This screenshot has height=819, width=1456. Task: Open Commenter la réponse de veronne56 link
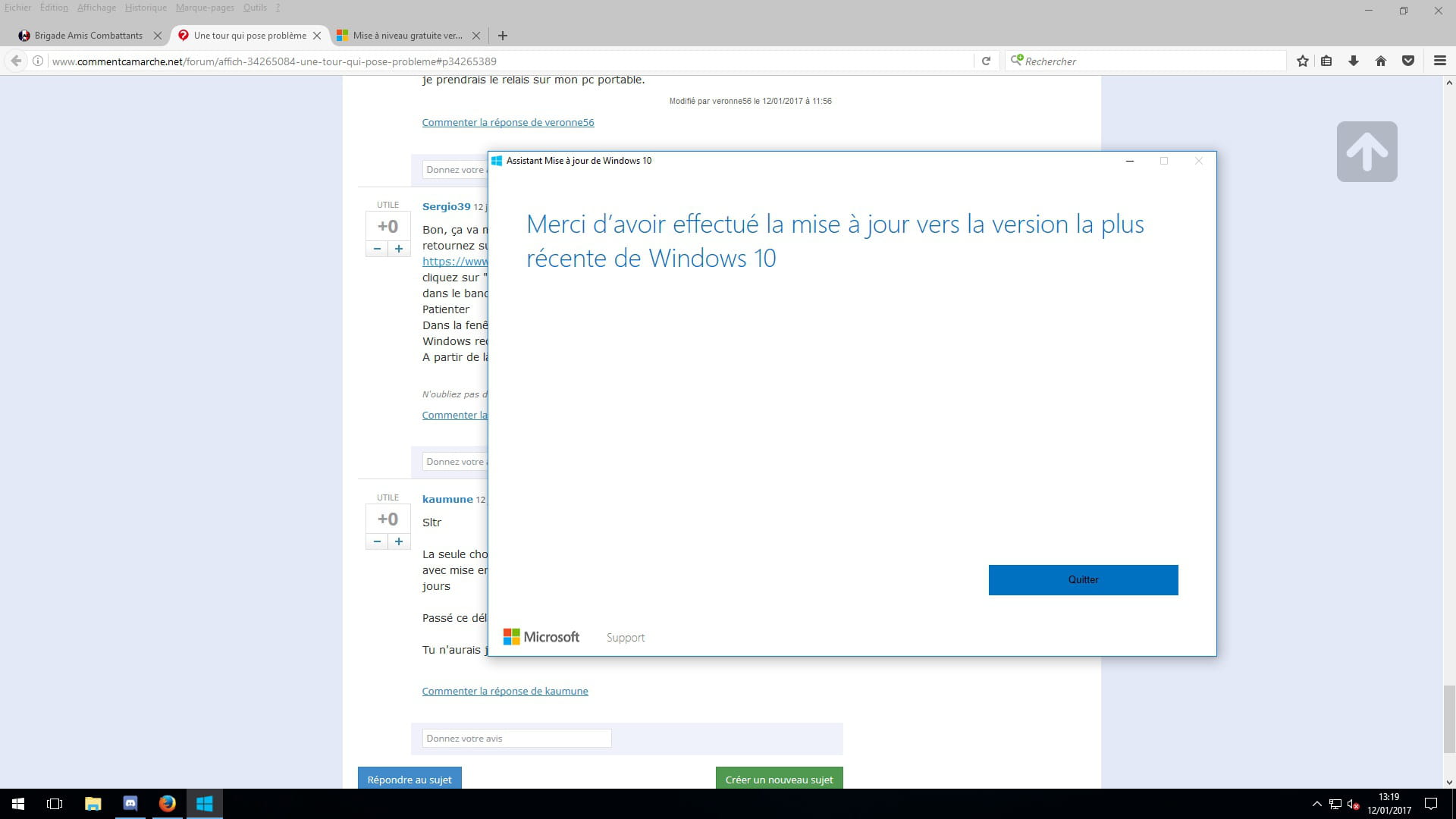tap(508, 122)
